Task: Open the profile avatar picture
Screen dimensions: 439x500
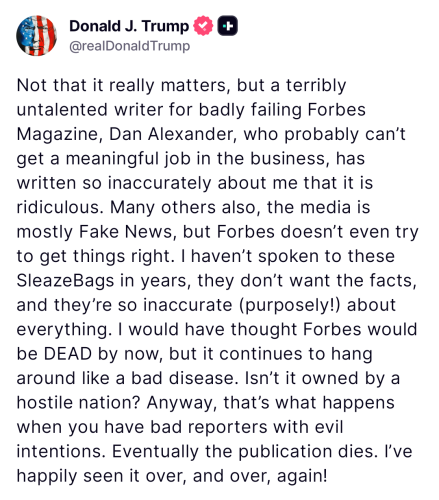Action: click(x=36, y=35)
